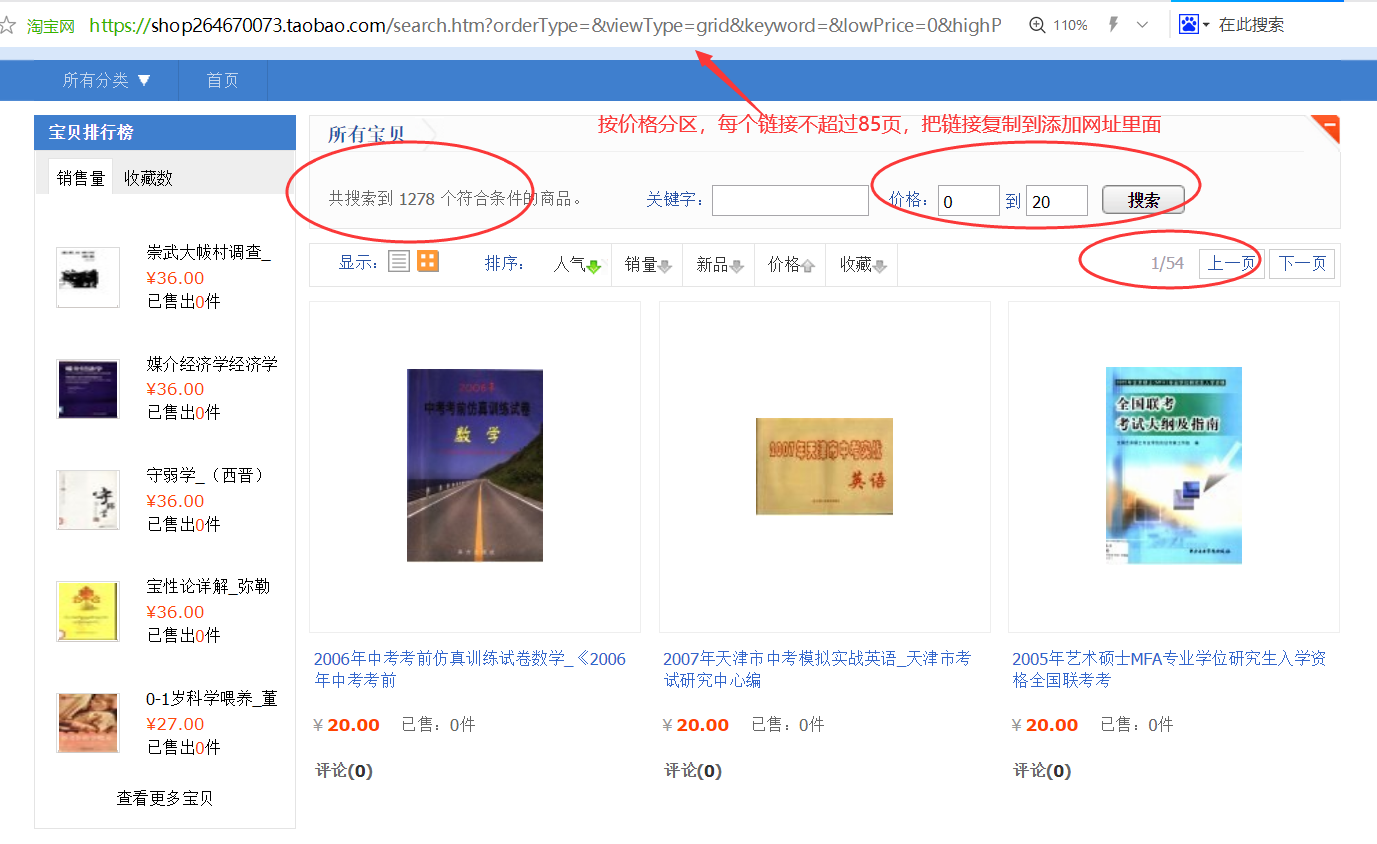The width and height of the screenshot is (1377, 844).
Task: Open the 全国联考考试大纲及指南 book thumbnail
Action: point(1173,465)
